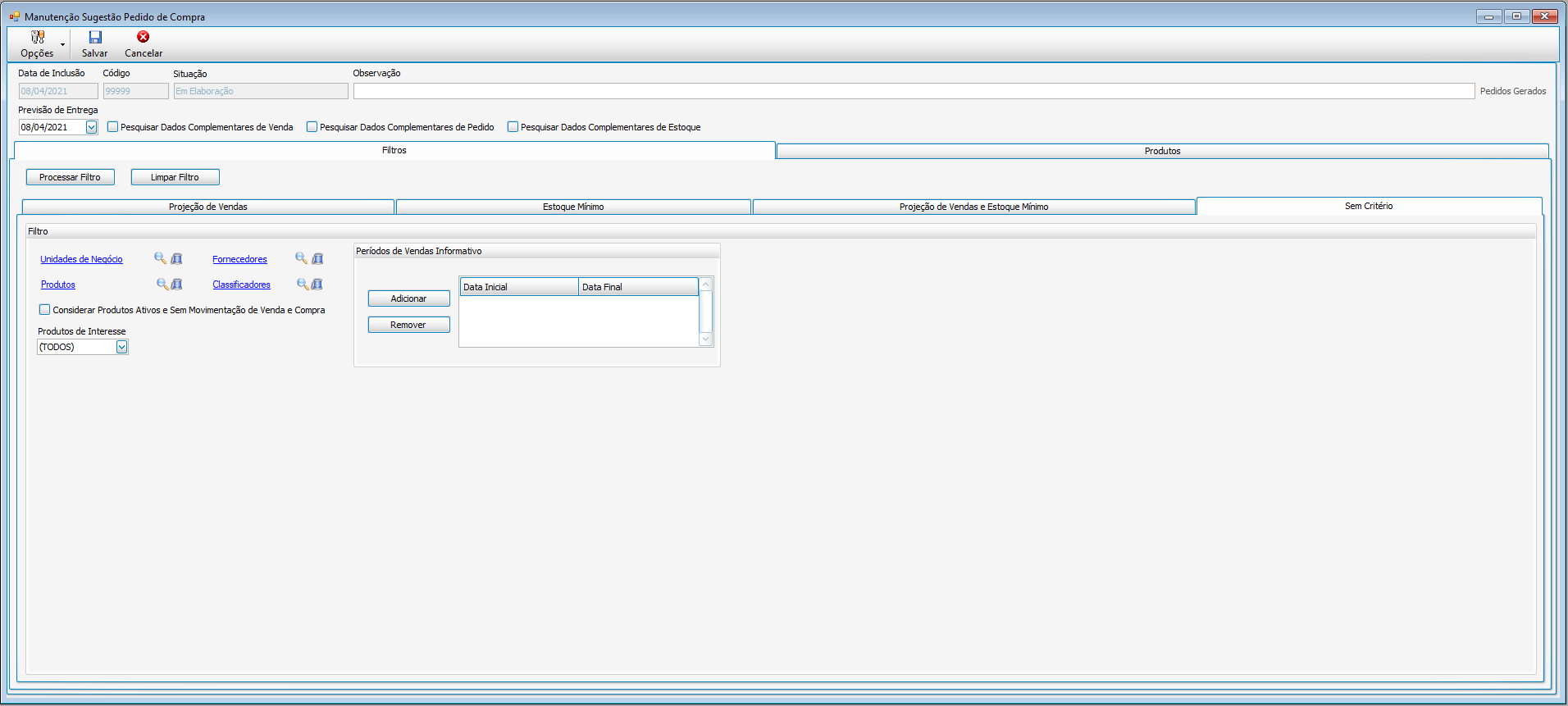Click clear filter icon for Classificadores

coord(317,284)
